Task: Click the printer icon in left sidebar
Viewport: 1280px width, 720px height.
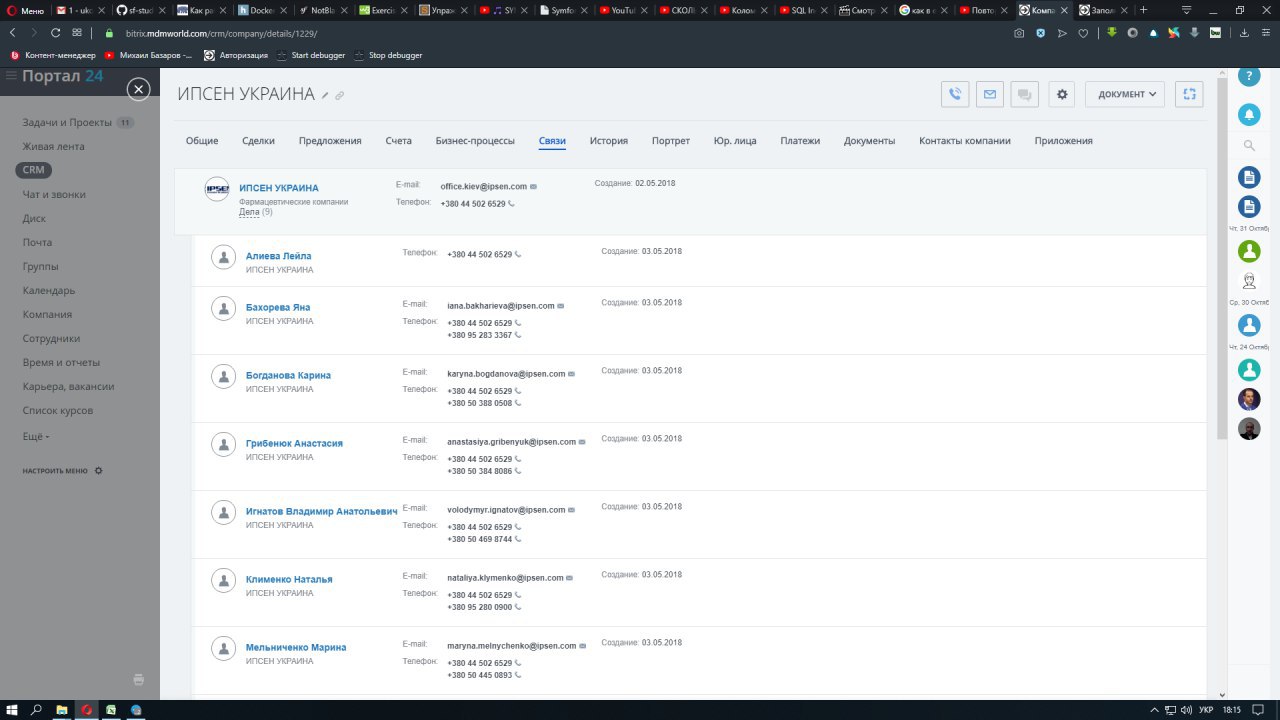Action: click(138, 679)
